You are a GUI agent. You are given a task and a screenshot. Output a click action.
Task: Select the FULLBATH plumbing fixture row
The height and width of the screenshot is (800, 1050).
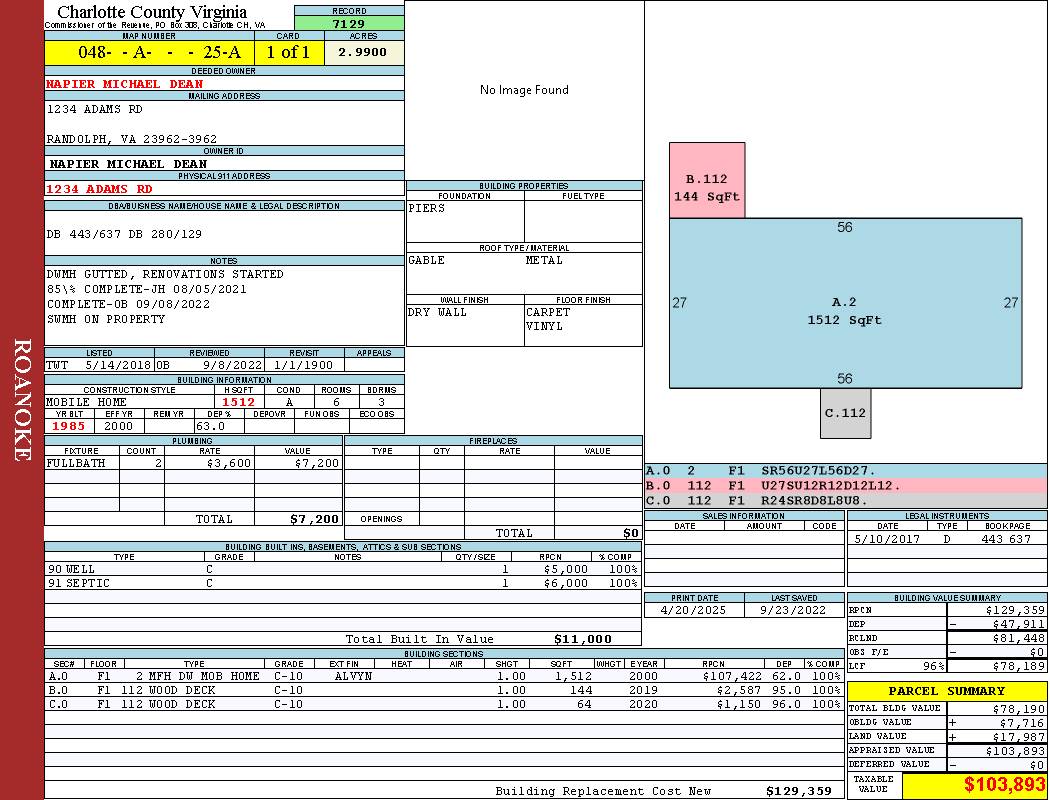click(x=192, y=463)
